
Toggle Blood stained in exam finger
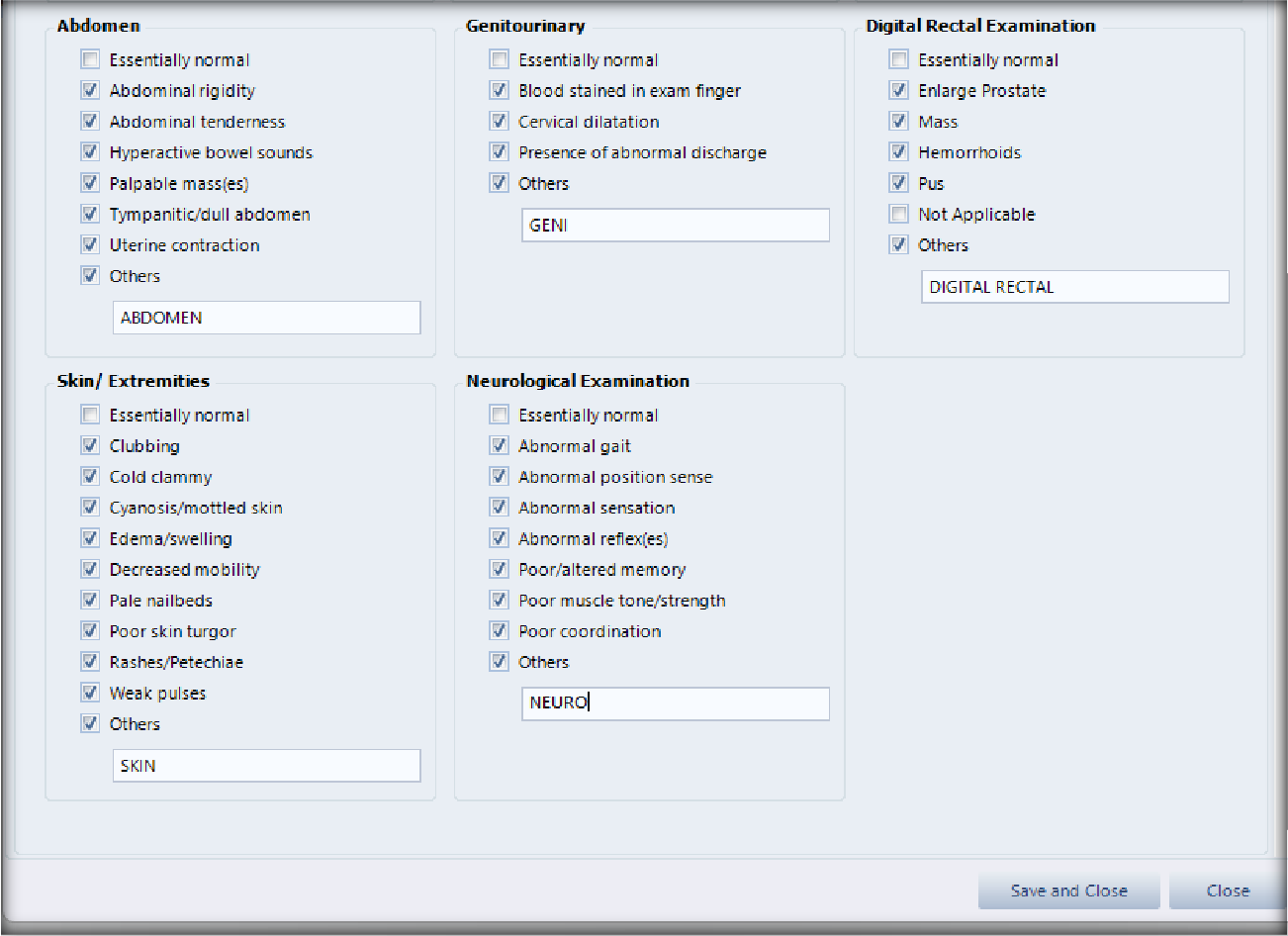(500, 90)
